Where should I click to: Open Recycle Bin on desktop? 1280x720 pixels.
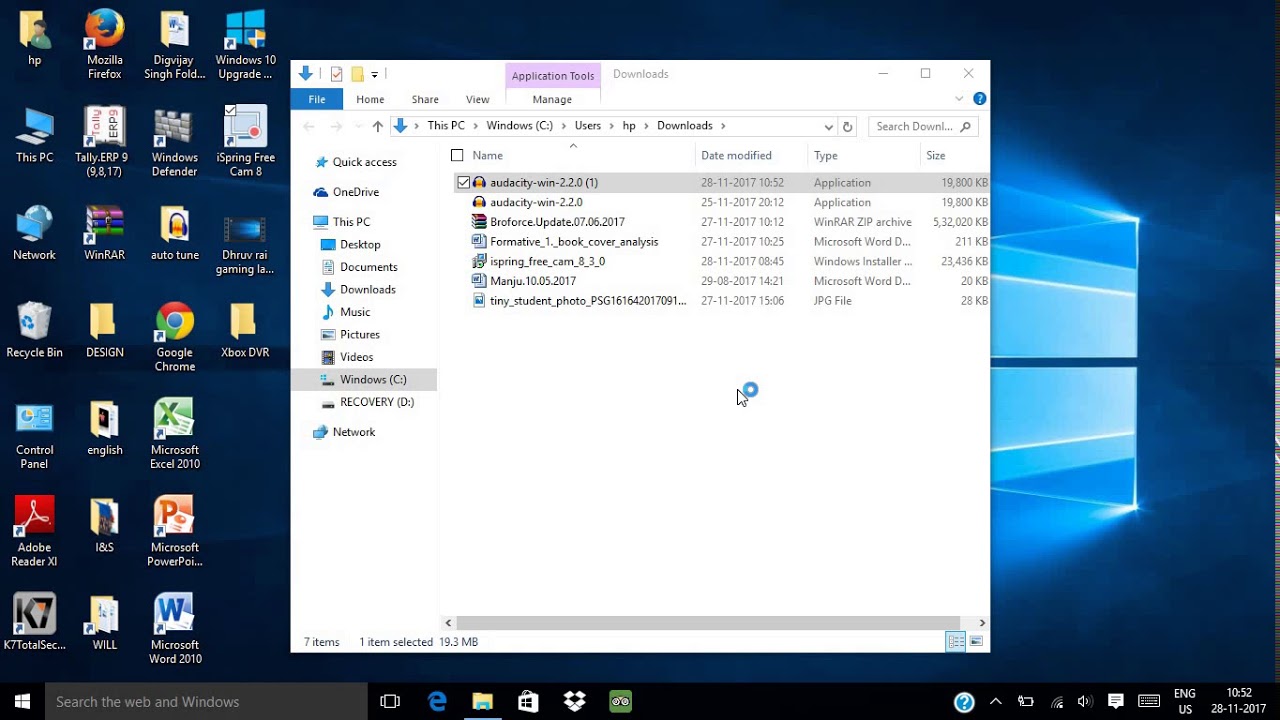click(34, 330)
